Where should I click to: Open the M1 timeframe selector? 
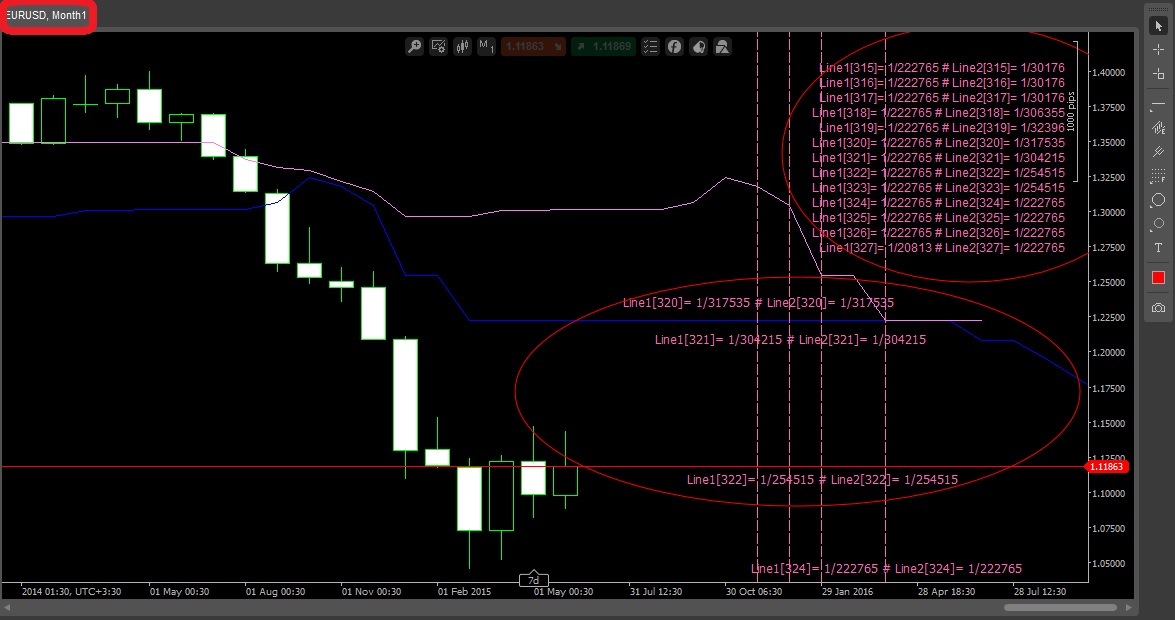coord(487,46)
